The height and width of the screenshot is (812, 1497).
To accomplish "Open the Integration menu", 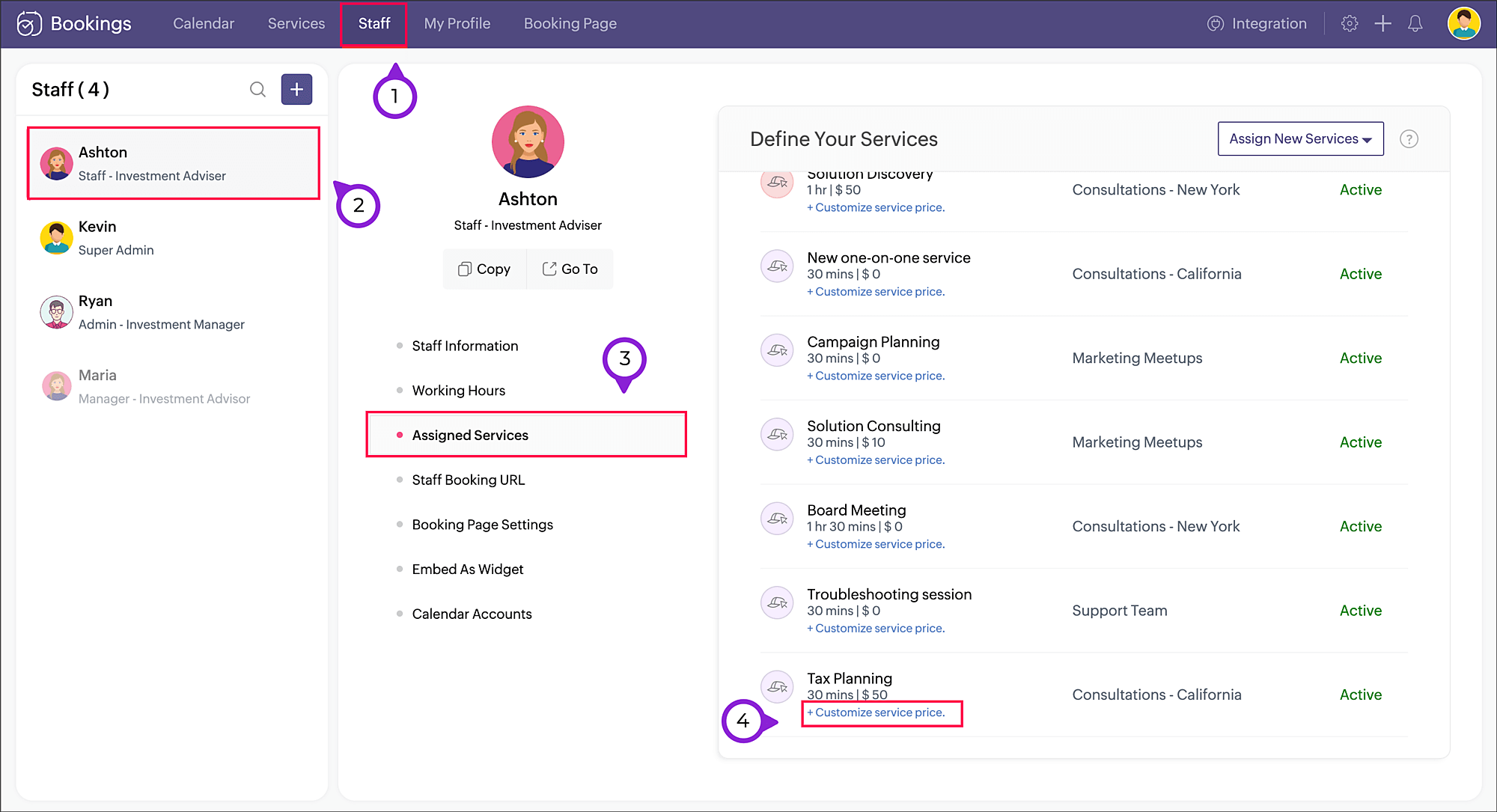I will [1257, 24].
